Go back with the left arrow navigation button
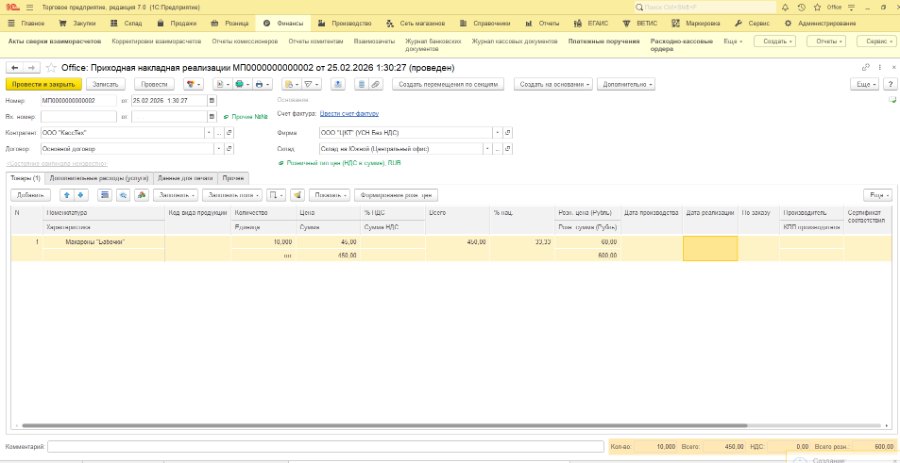 coord(15,68)
